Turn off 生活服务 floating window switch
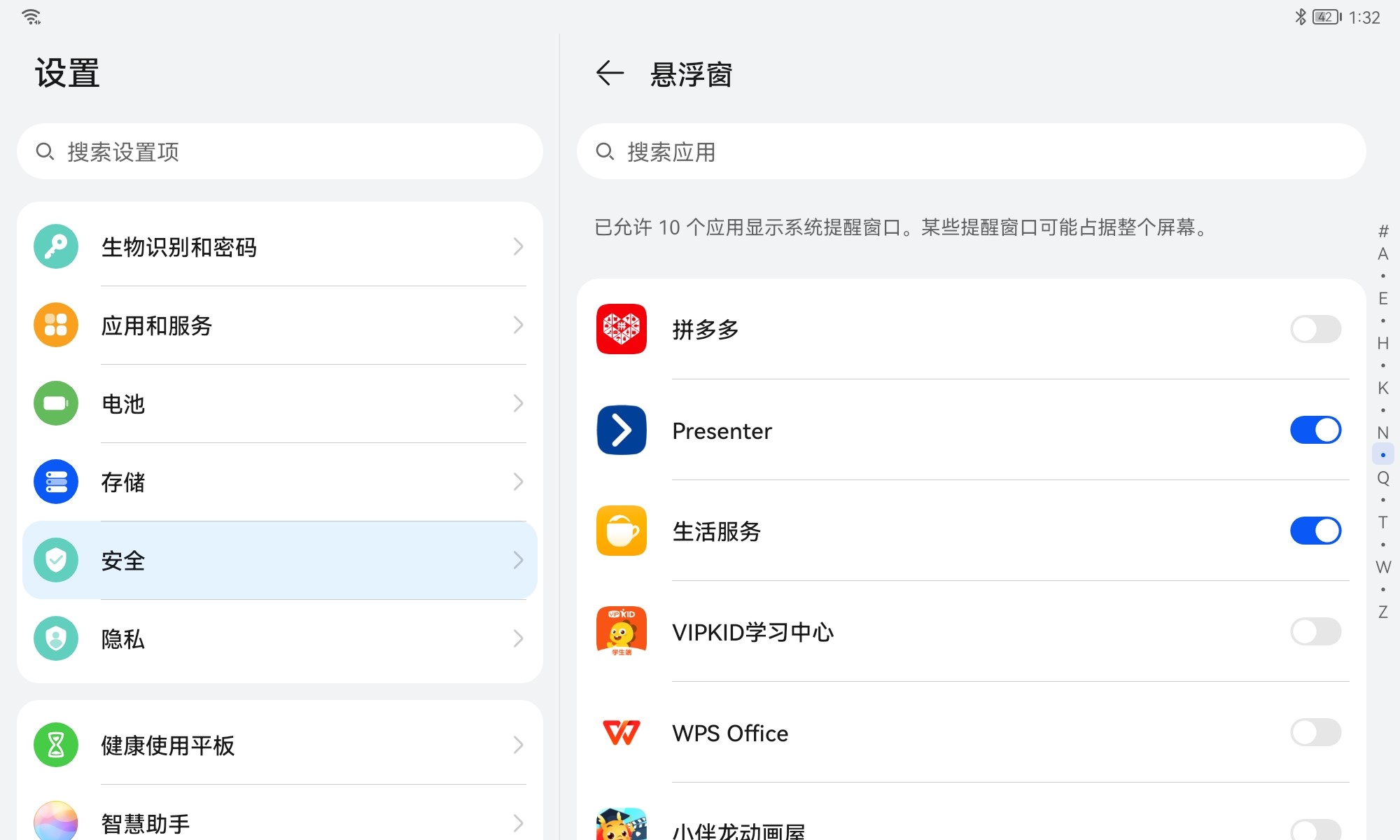This screenshot has height=840, width=1400. point(1316,531)
